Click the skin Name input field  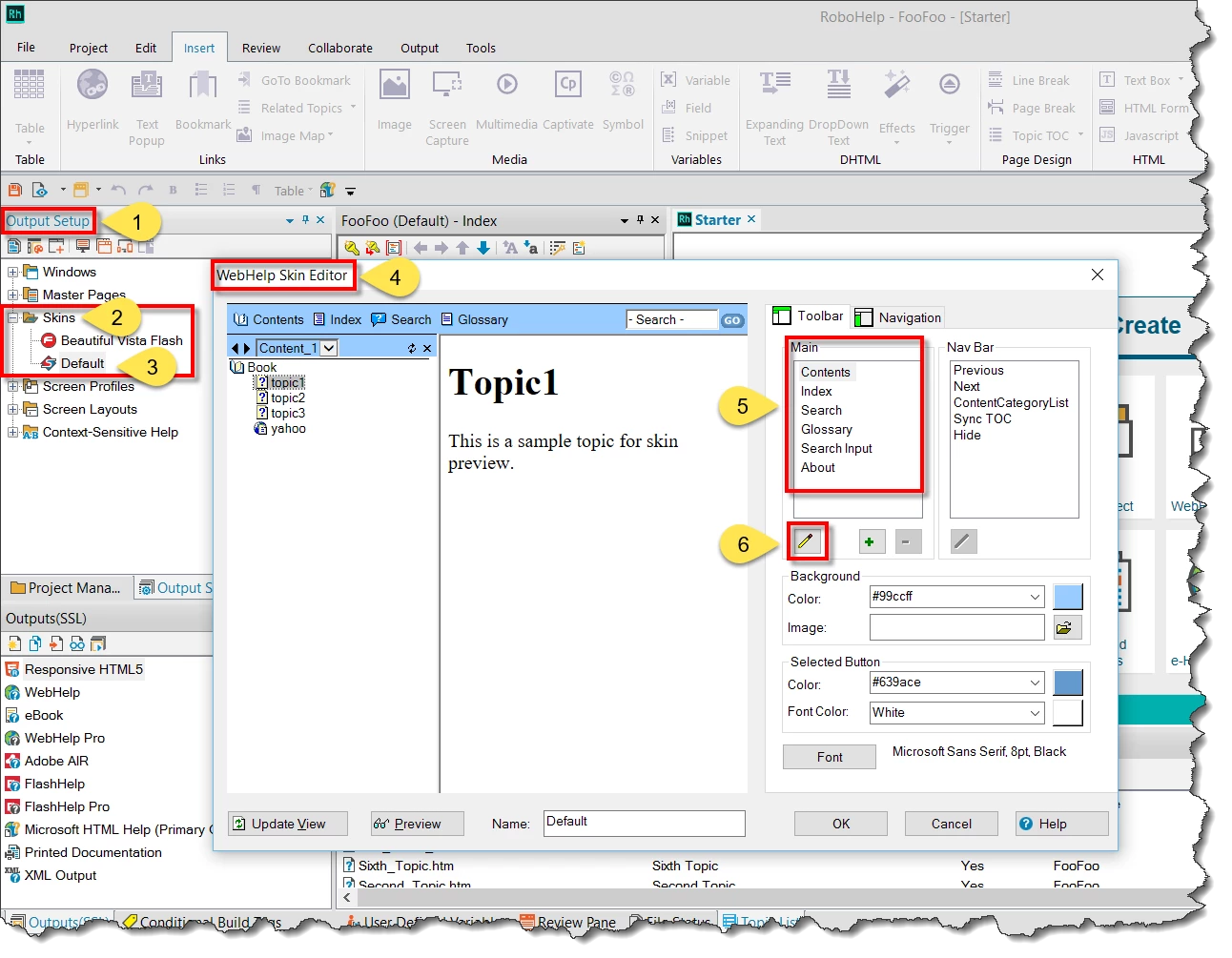pyautogui.click(x=645, y=823)
